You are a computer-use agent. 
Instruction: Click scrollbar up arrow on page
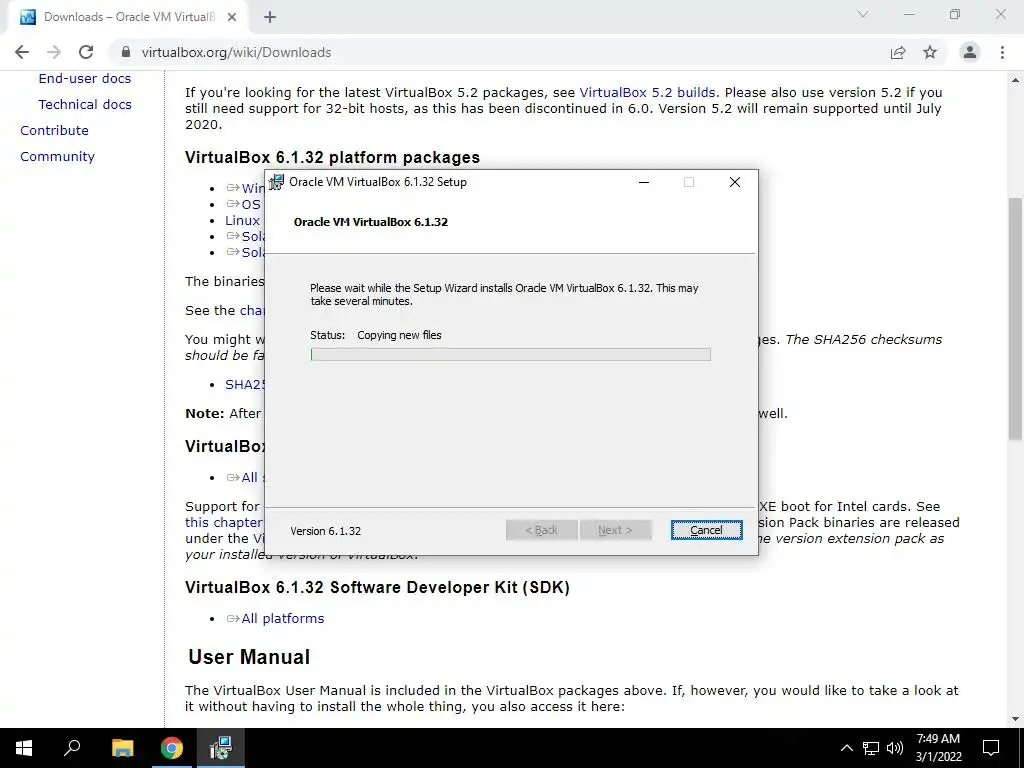(1015, 80)
